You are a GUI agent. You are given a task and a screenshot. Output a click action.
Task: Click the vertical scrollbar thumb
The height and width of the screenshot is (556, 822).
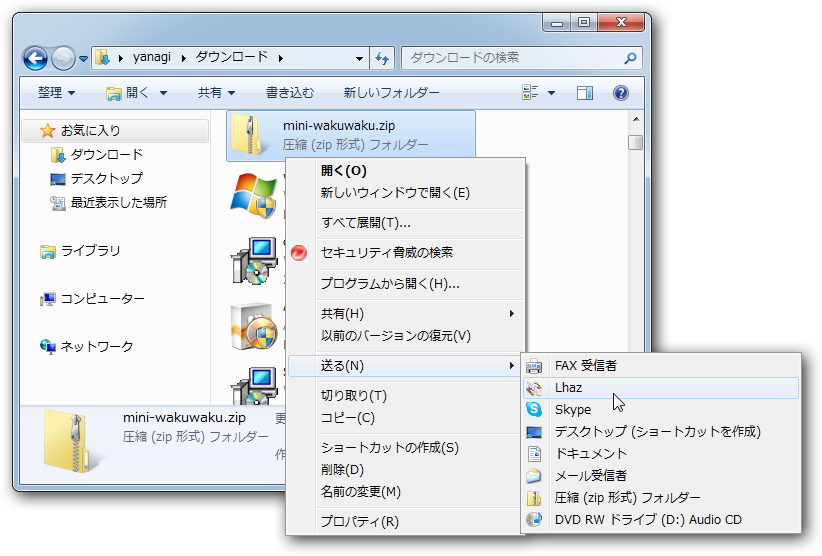[x=636, y=143]
